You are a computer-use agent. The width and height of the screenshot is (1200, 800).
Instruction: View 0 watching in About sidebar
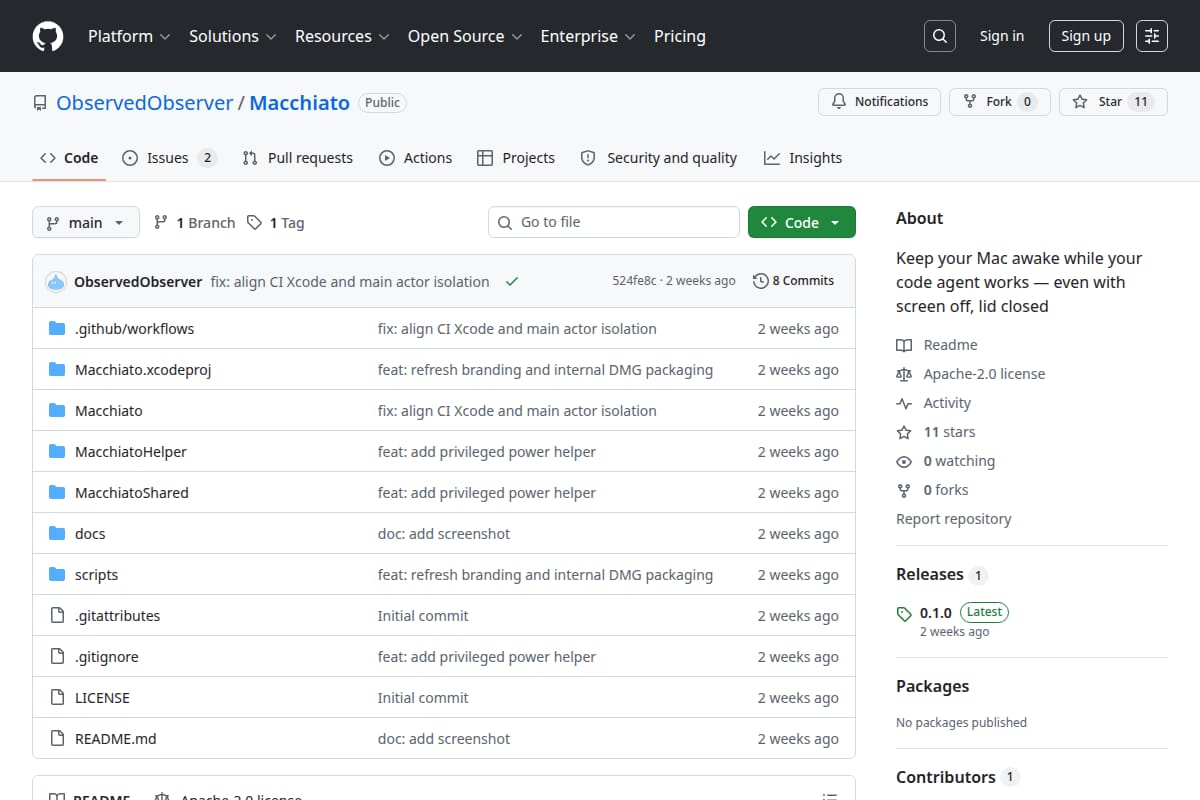[945, 461]
